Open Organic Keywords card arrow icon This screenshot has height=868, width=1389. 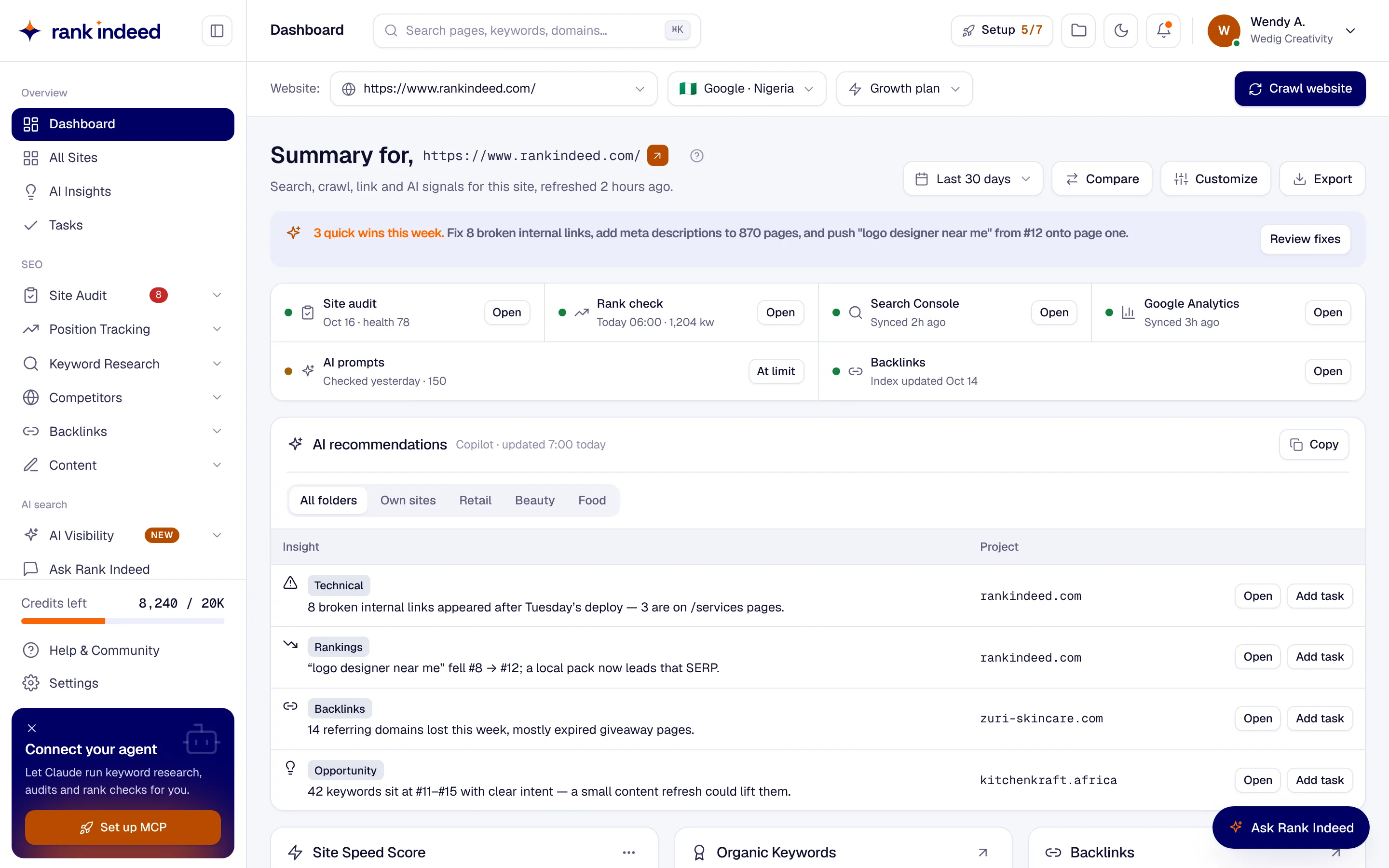(982, 853)
